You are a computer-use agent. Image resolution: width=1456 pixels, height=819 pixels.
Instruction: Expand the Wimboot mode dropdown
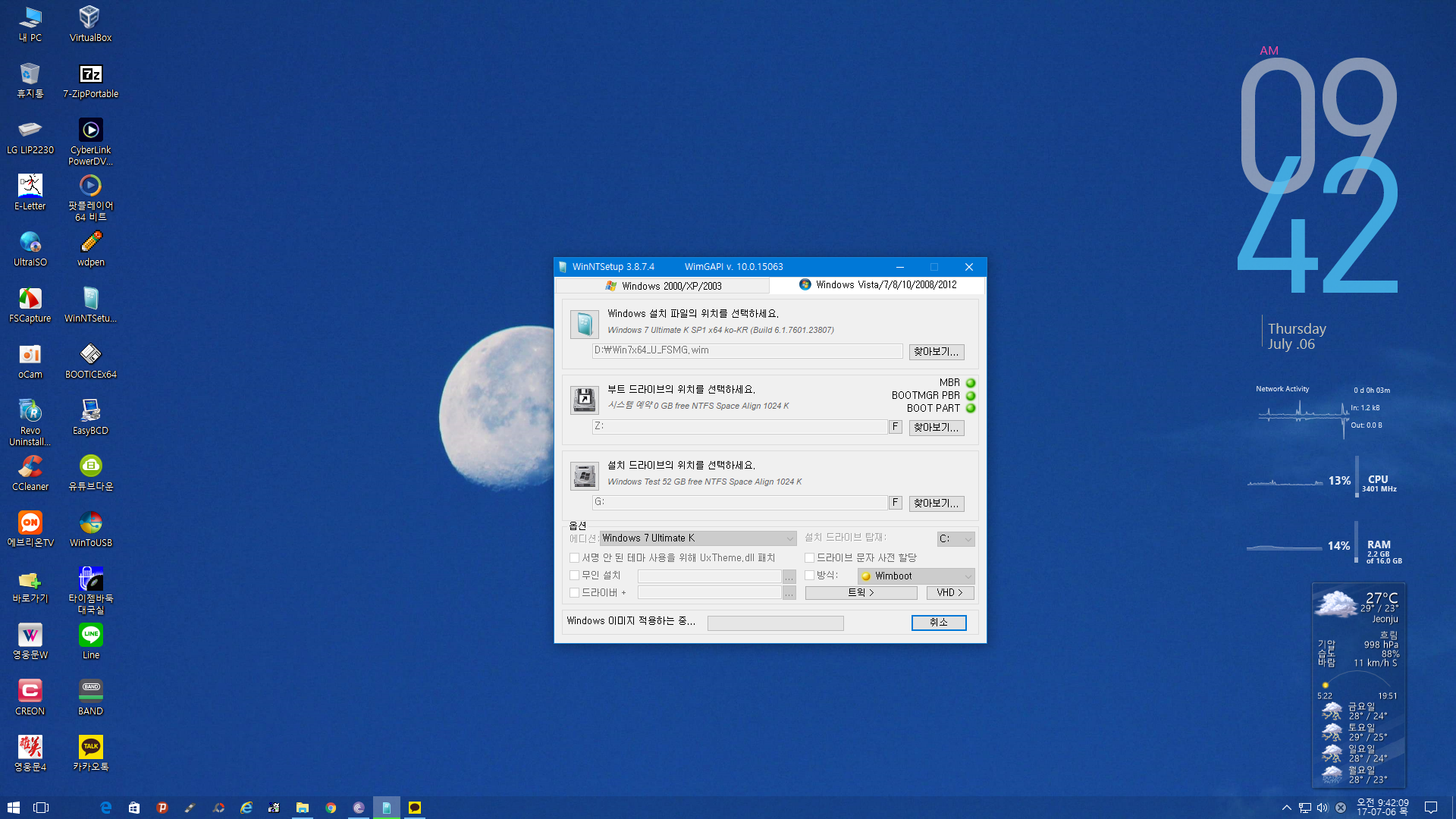point(916,576)
